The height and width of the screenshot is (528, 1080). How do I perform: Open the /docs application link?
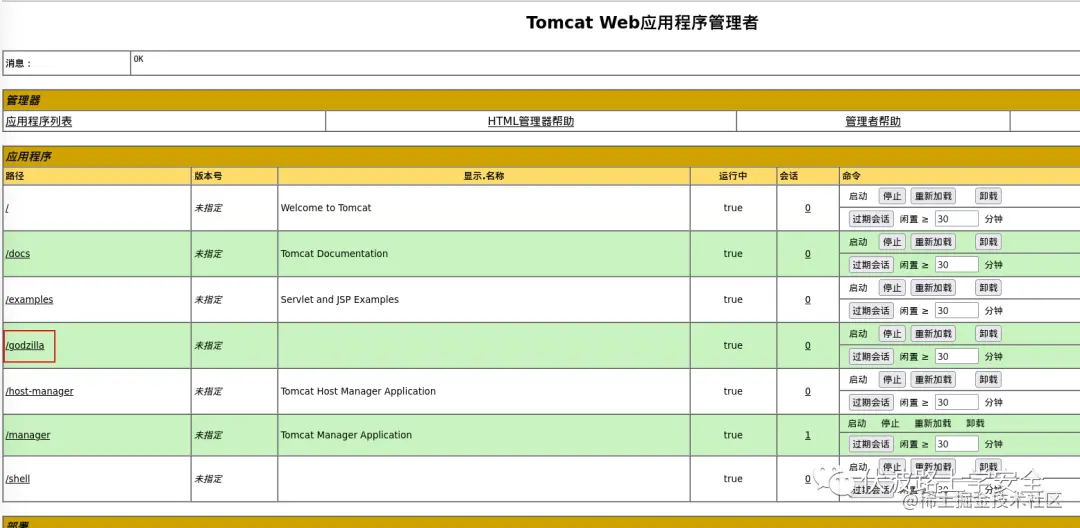pos(18,253)
